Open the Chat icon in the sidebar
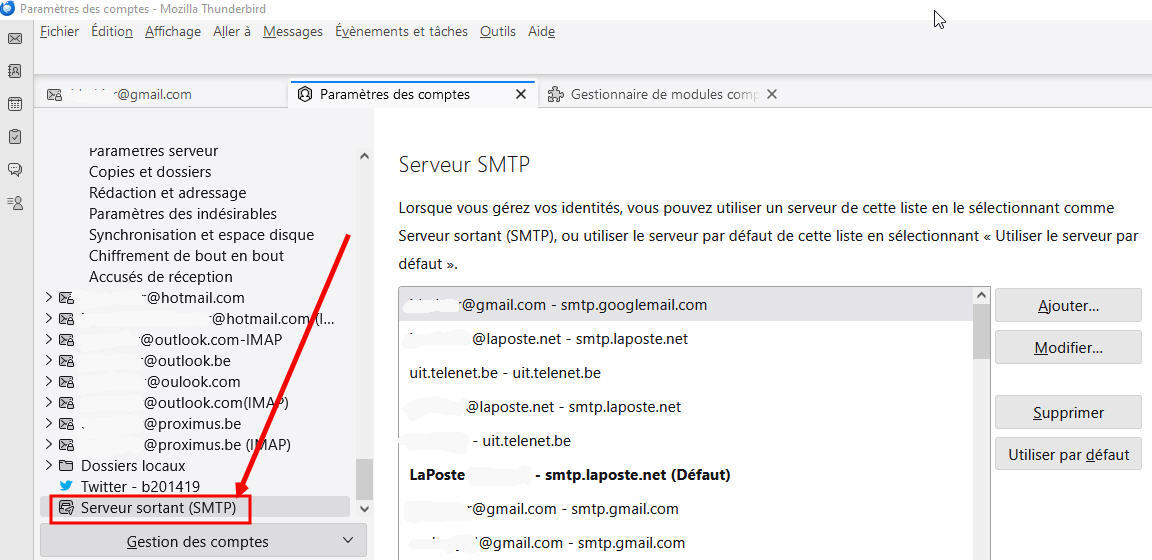The width and height of the screenshot is (1152, 560). click(14, 170)
